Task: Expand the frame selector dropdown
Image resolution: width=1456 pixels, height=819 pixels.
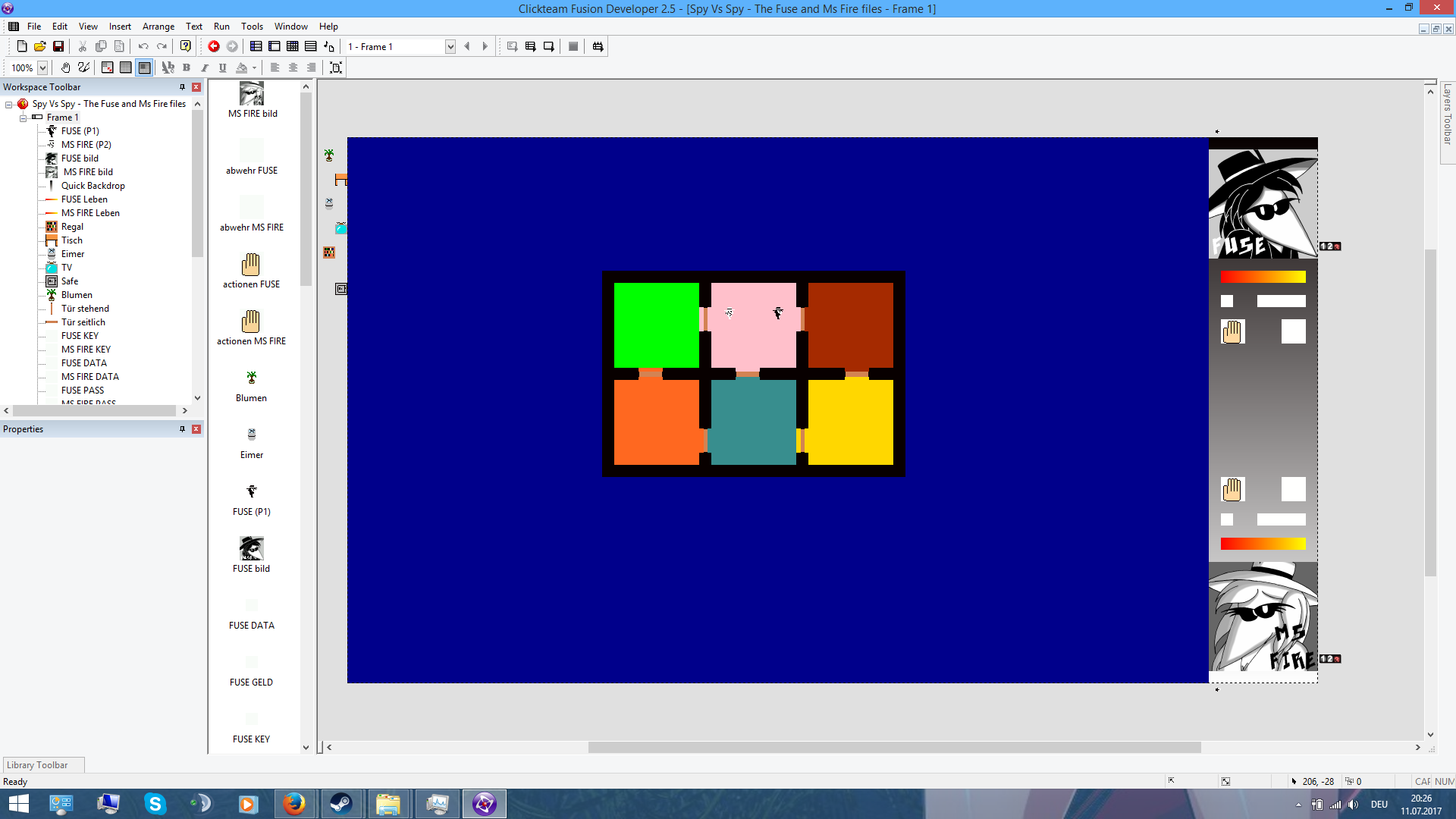Action: [x=450, y=46]
